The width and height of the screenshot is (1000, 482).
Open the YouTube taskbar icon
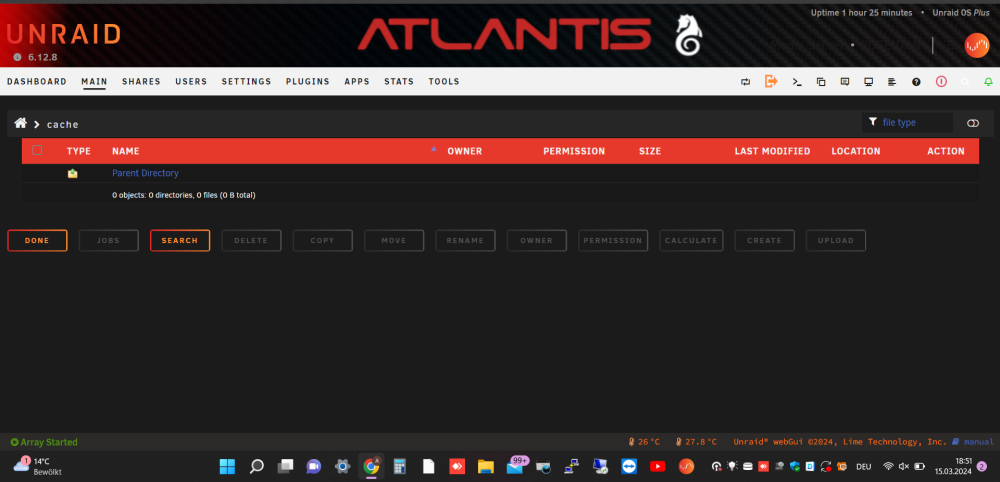tap(658, 466)
